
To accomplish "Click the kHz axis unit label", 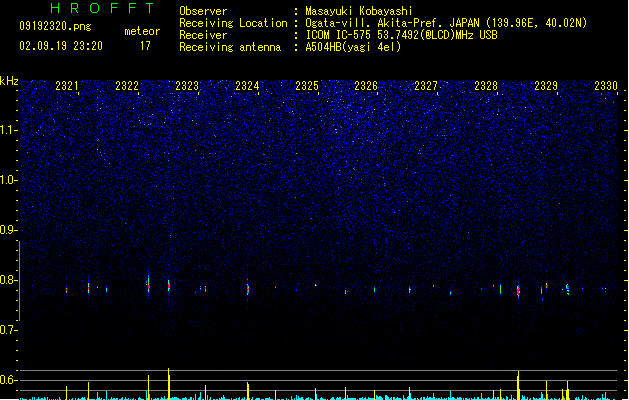I will (9, 81).
